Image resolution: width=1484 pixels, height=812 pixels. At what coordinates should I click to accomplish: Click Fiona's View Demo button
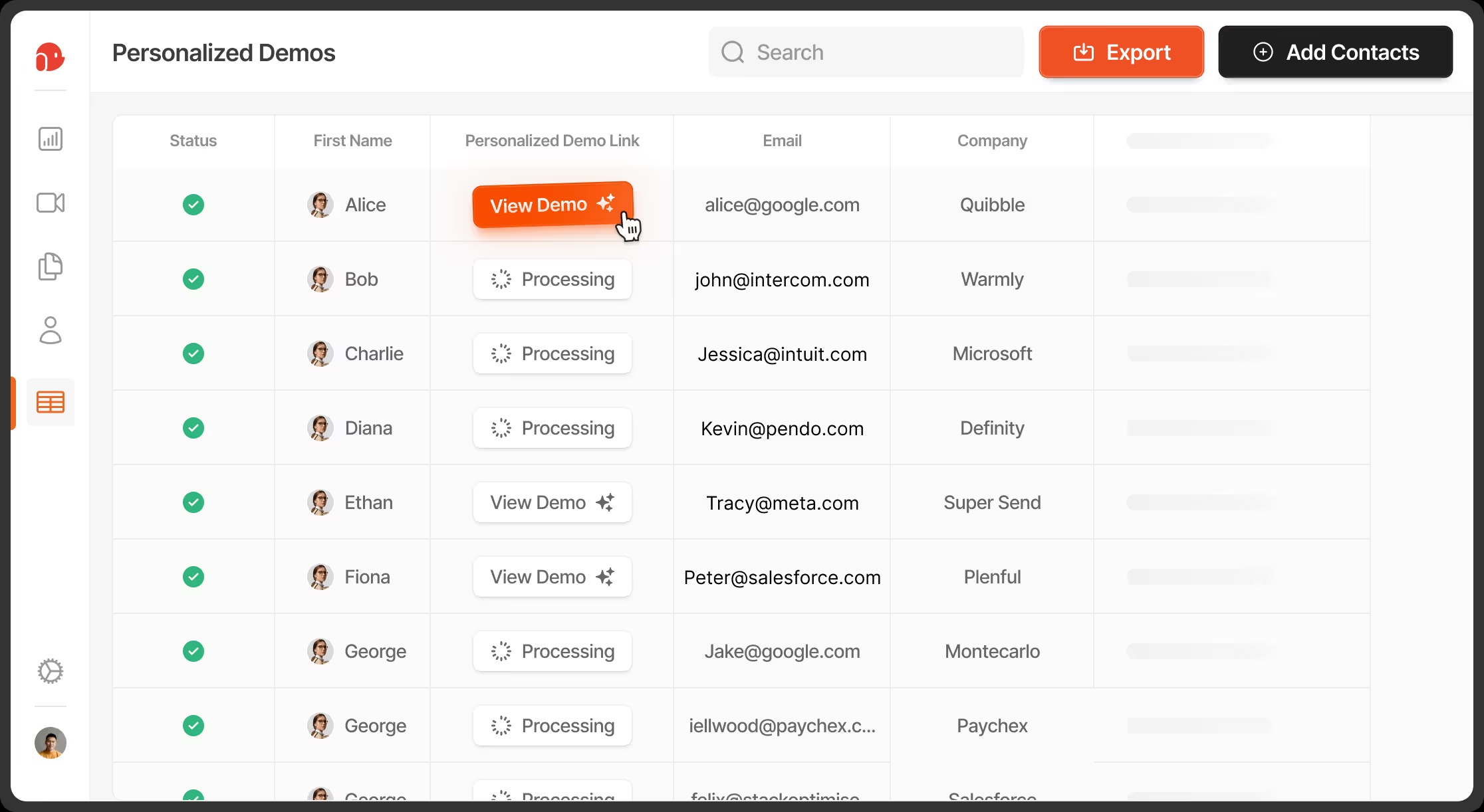point(552,577)
